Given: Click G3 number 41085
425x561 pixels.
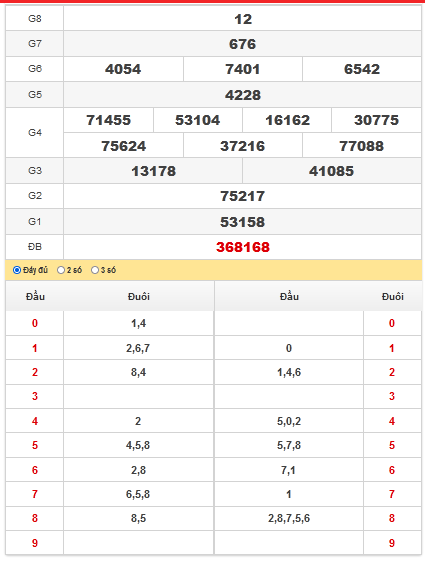Looking at the screenshot, I should click(x=331, y=171).
